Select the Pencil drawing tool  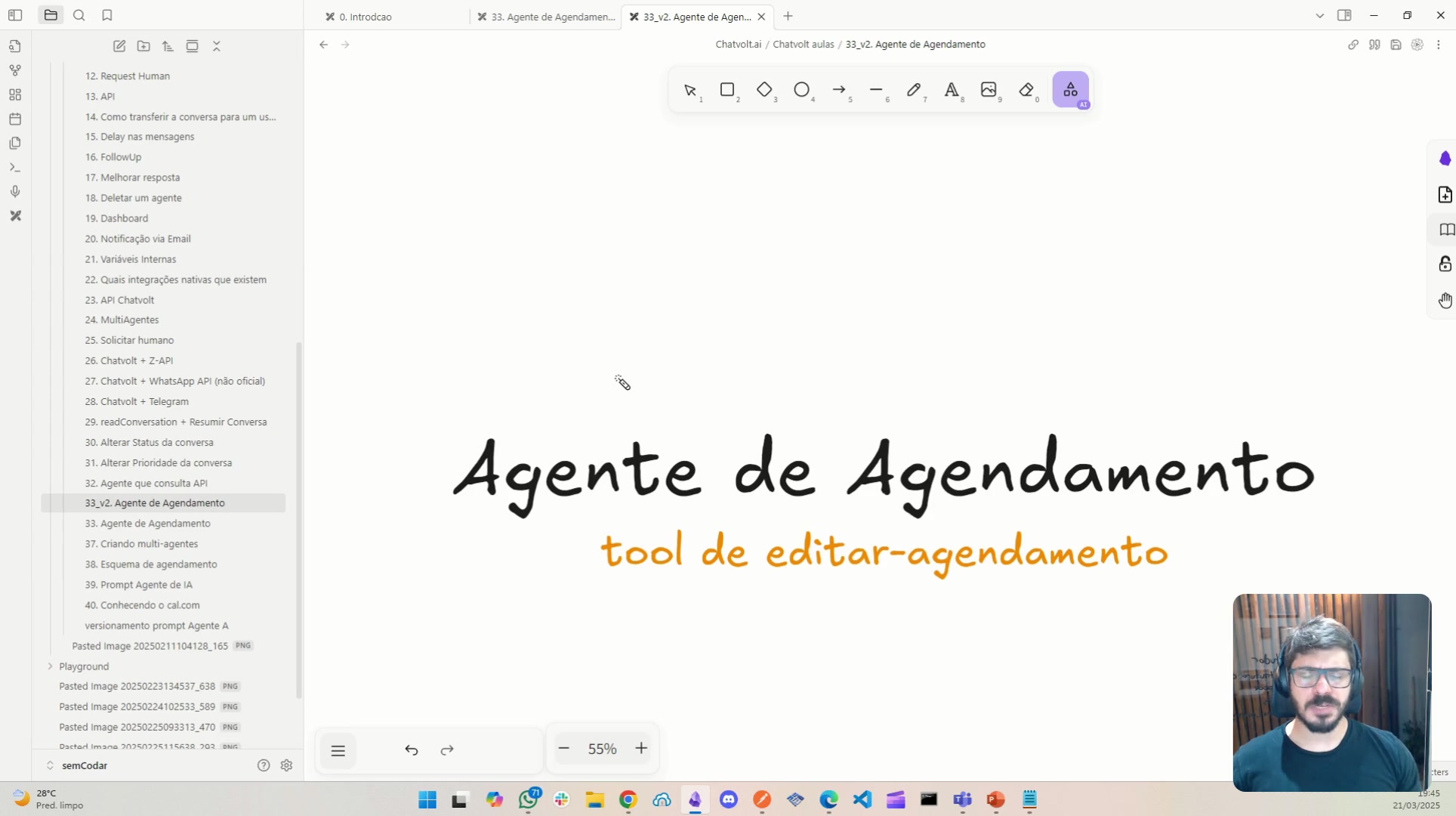(x=915, y=90)
